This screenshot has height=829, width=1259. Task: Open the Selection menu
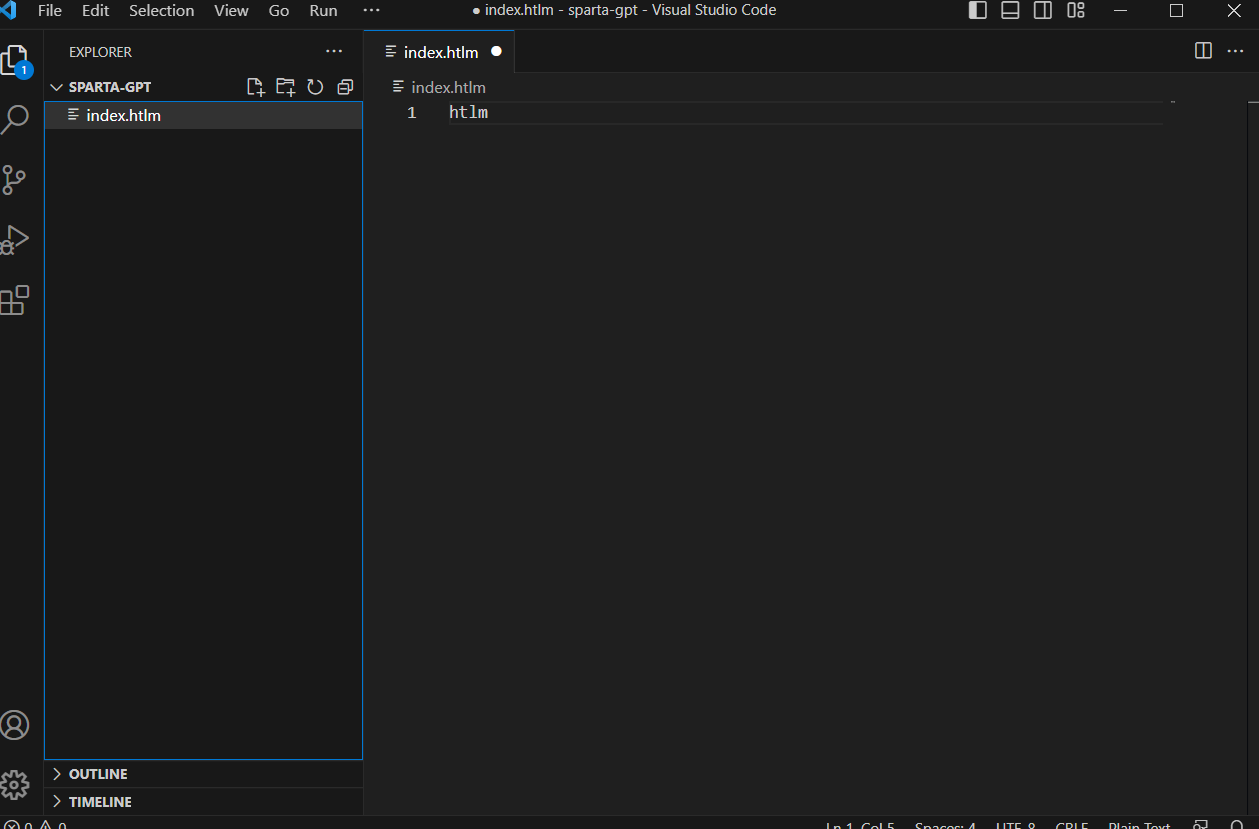click(x=161, y=11)
